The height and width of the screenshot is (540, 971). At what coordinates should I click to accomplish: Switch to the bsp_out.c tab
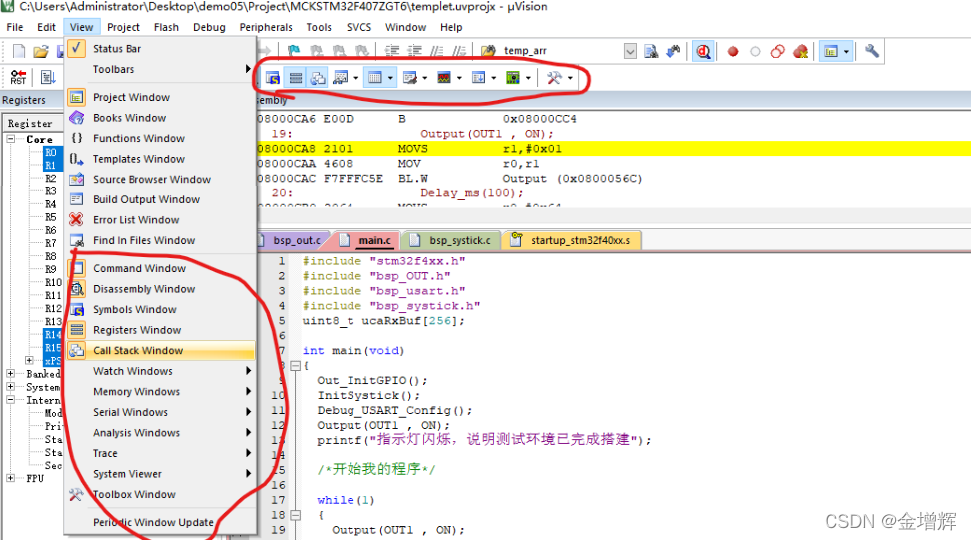(294, 240)
